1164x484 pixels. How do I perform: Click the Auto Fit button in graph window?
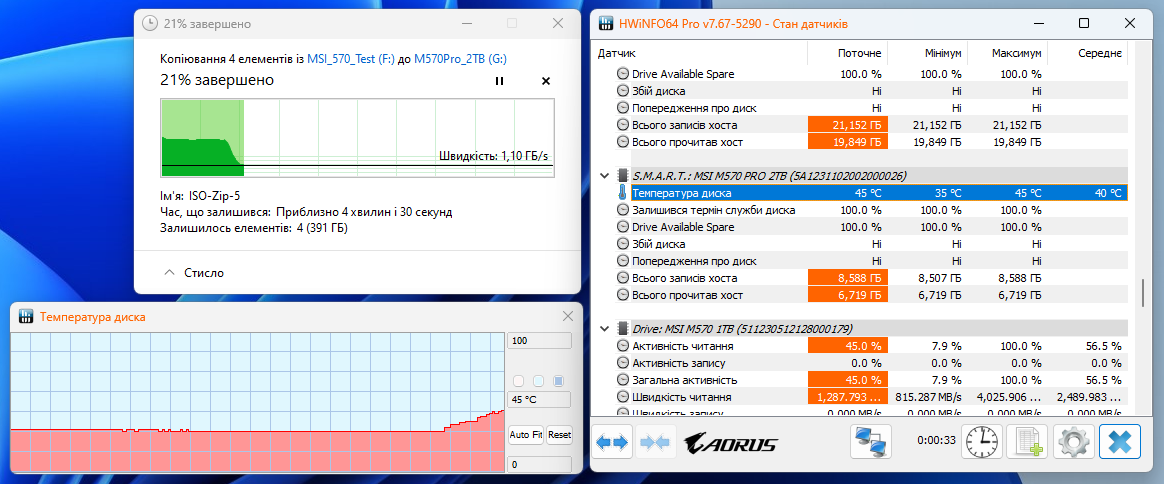[x=526, y=435]
